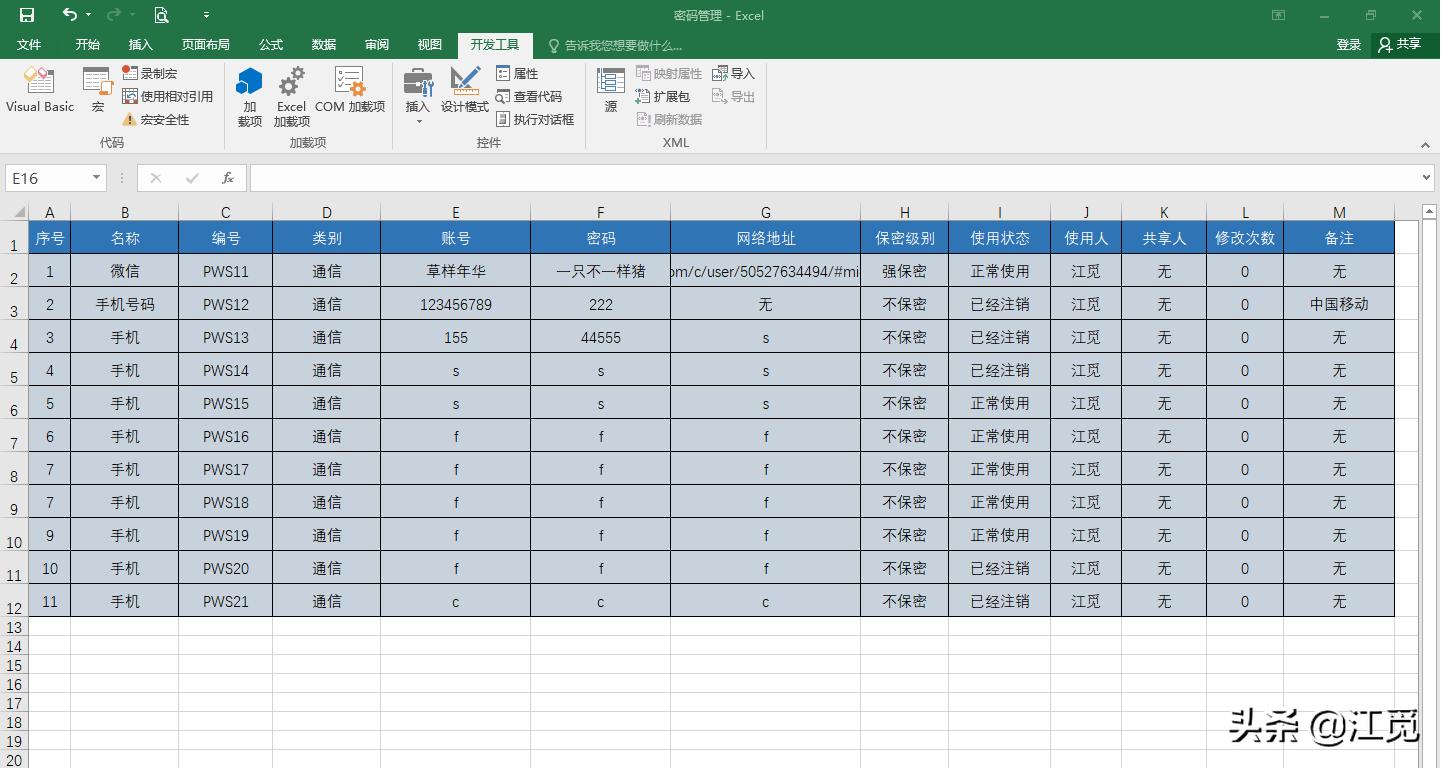Select cell E2 containing 草样年华
1443x768 pixels.
coord(456,270)
